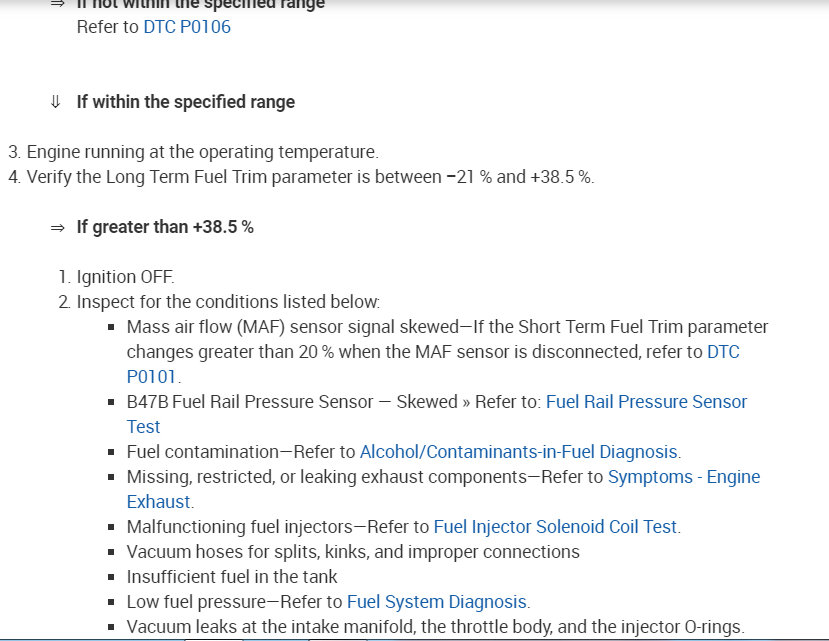Click "Inspect for the conditions listed below" step
The height and width of the screenshot is (641, 829).
(228, 302)
